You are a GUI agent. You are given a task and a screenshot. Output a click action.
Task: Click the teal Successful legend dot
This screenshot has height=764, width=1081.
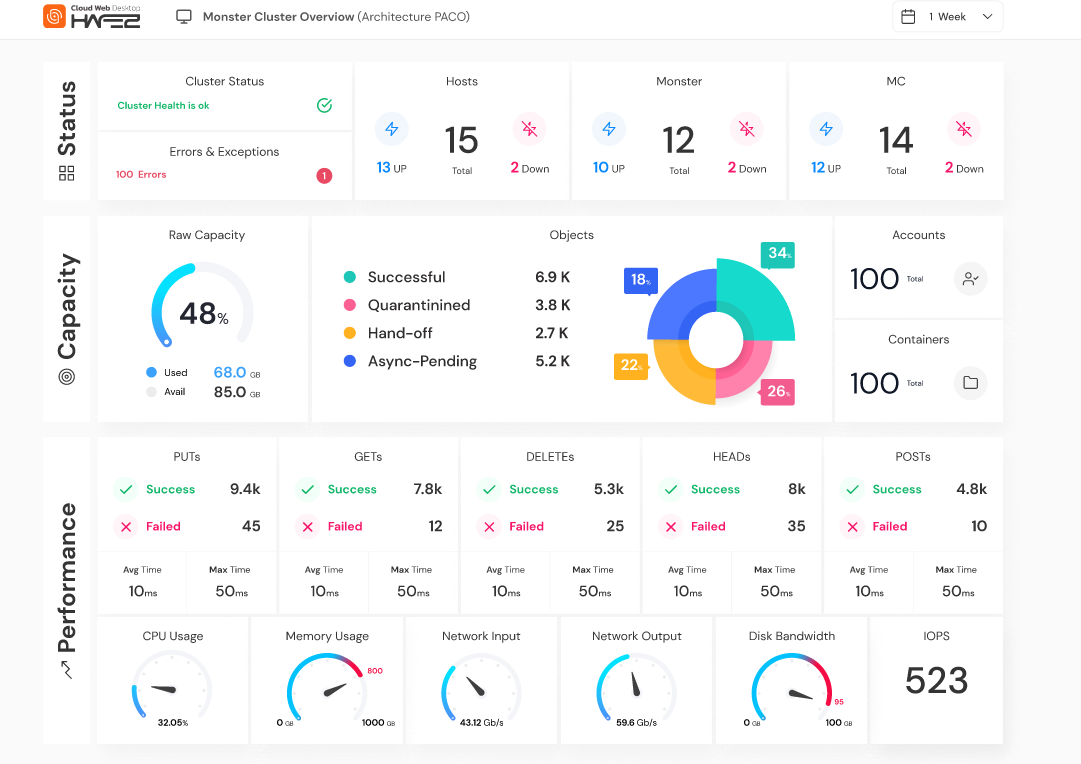(350, 277)
